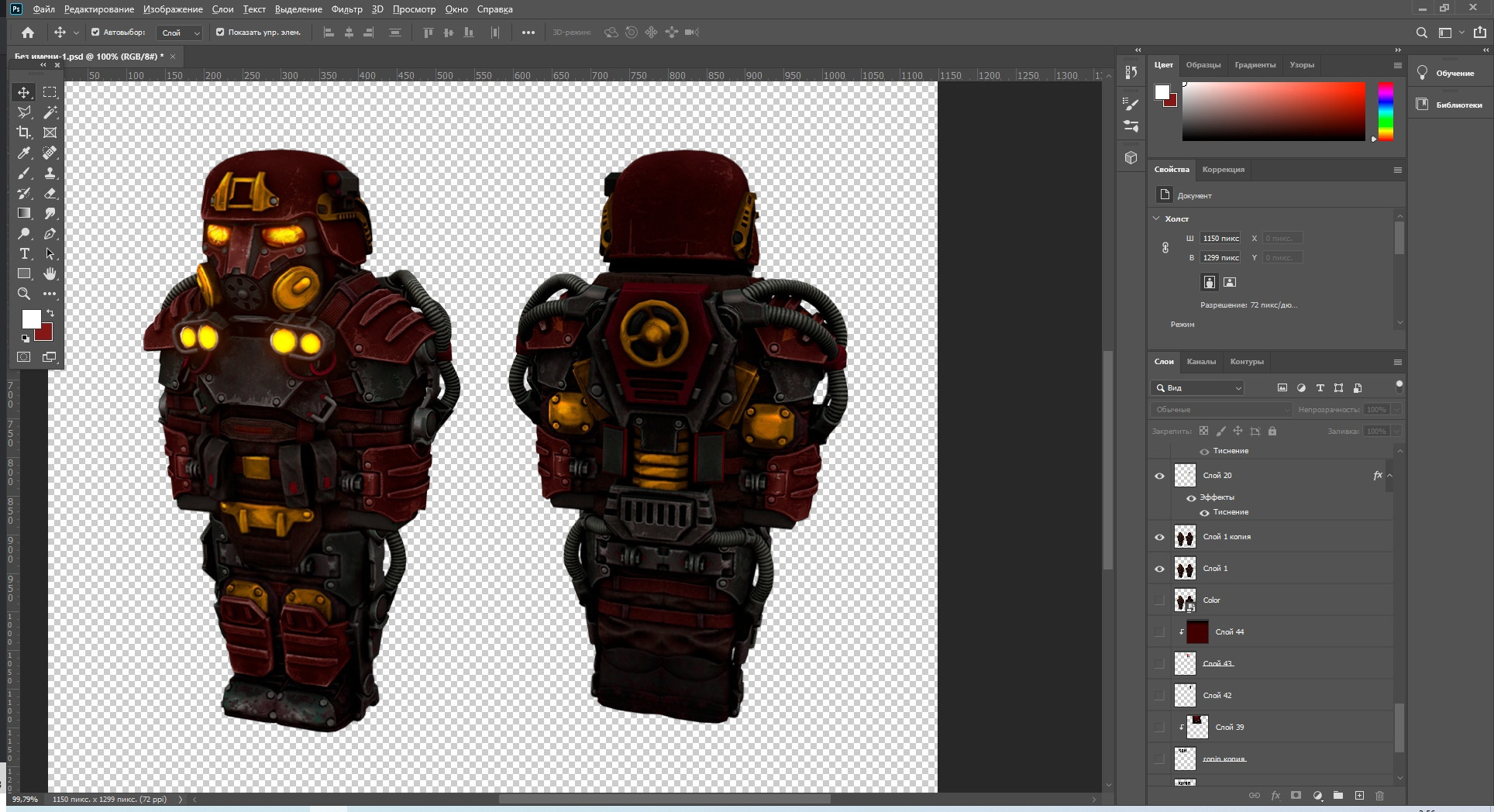This screenshot has width=1494, height=812.
Task: Open the Search icon in top right
Action: pyautogui.click(x=1421, y=33)
